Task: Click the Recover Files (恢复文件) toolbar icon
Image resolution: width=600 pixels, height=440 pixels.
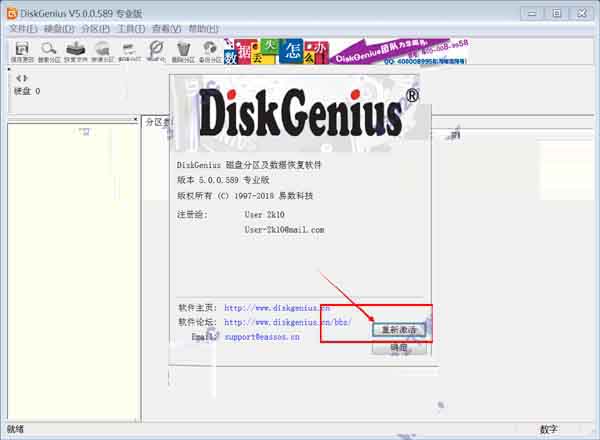Action: (x=76, y=52)
